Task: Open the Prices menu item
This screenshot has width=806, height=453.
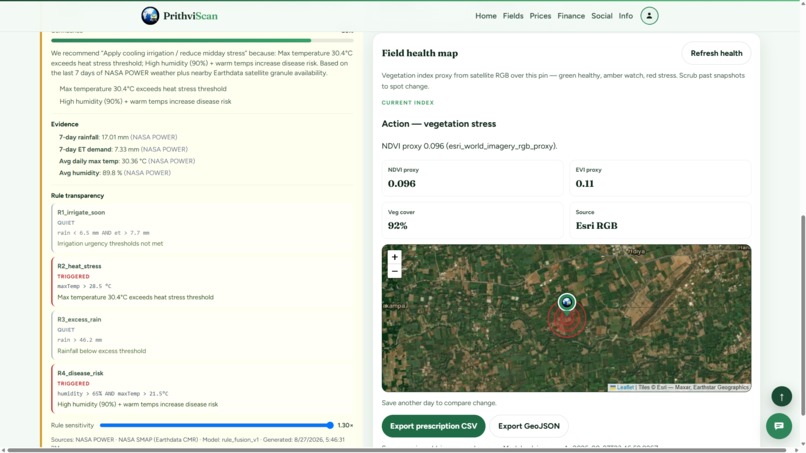Action: [540, 16]
